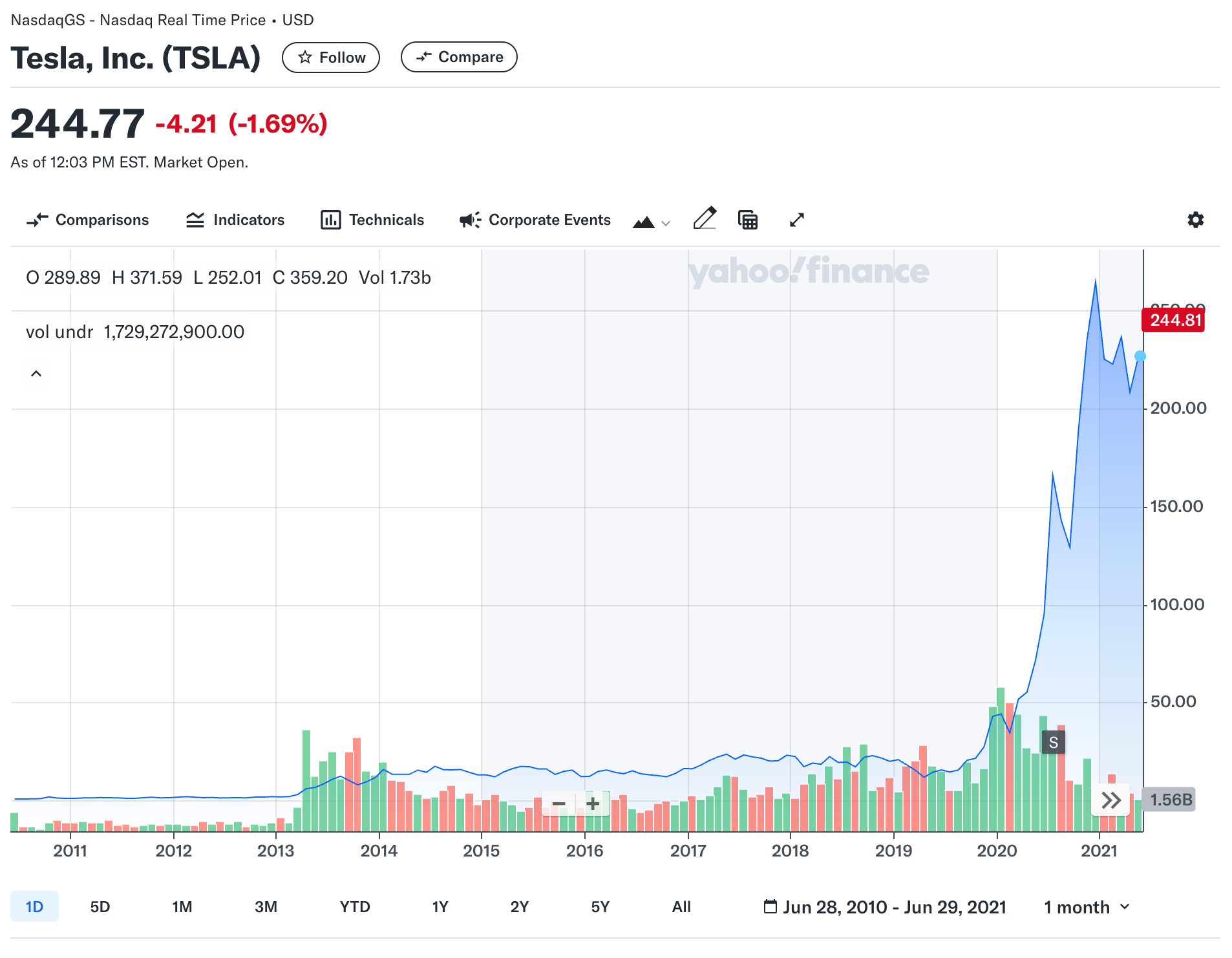The image size is (1232, 958).
Task: Select the All range
Action: tap(681, 906)
